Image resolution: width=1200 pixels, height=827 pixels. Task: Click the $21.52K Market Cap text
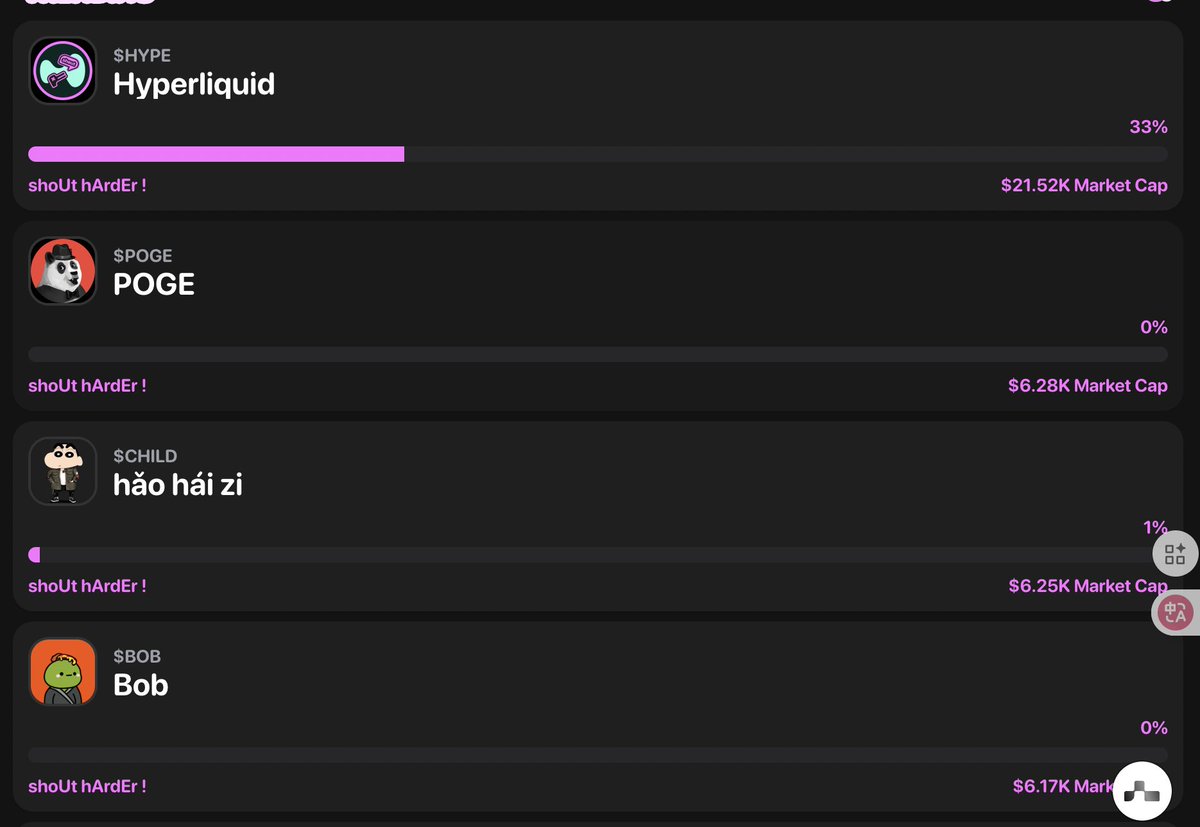(x=1084, y=185)
